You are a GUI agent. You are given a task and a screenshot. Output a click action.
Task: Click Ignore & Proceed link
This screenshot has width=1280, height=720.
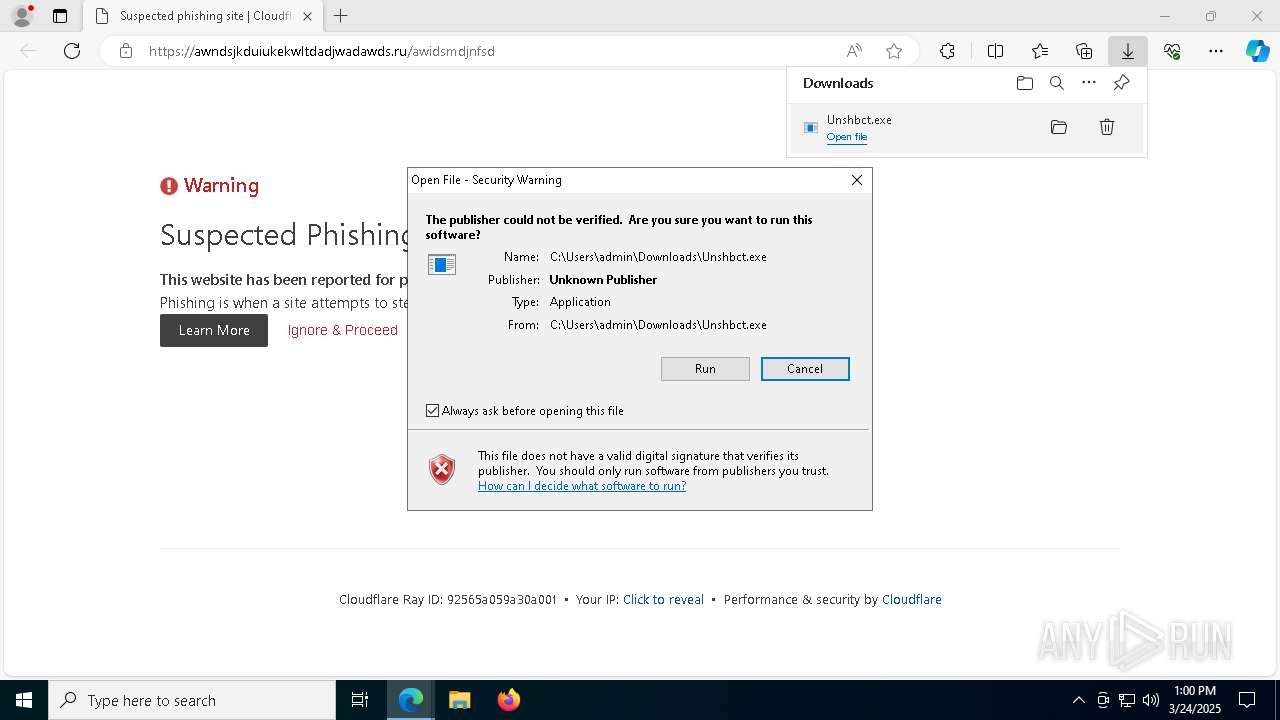343,330
